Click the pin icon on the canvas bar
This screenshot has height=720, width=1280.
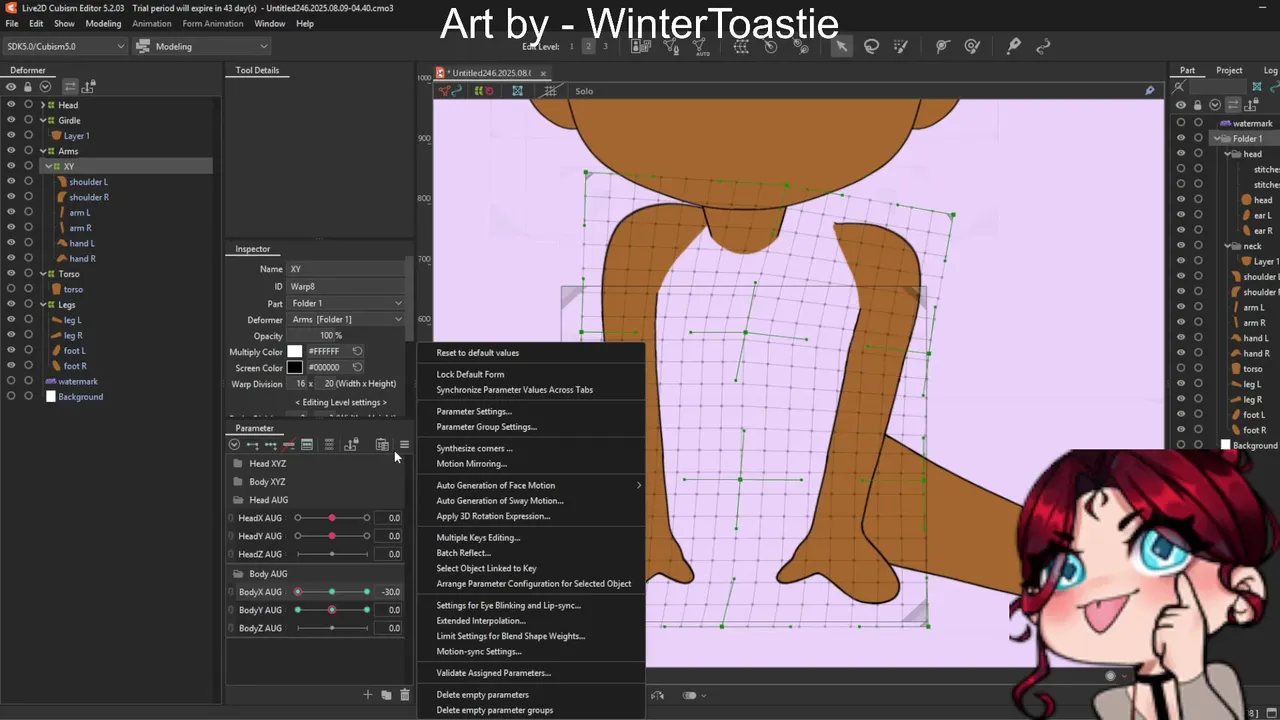(1149, 91)
